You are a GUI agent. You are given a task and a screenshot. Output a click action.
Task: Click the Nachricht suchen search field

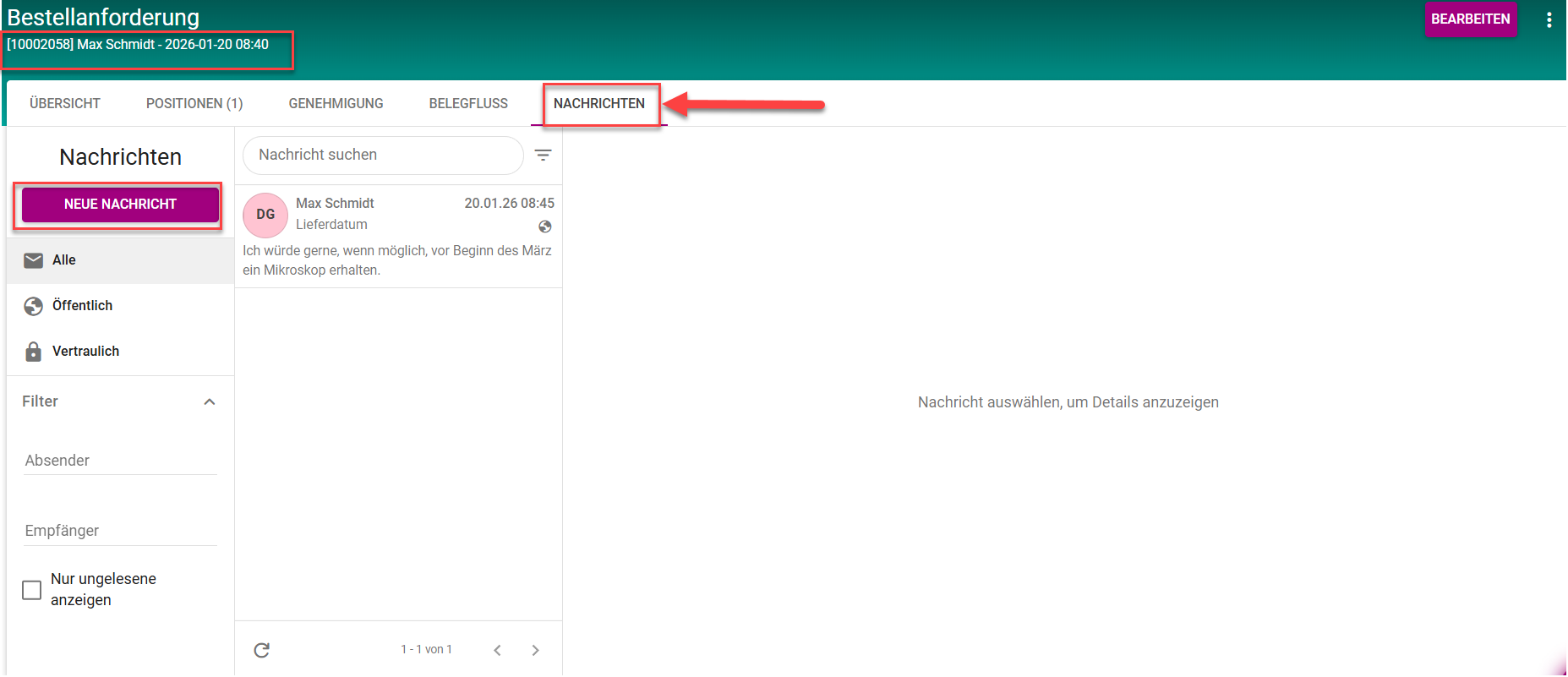(383, 156)
